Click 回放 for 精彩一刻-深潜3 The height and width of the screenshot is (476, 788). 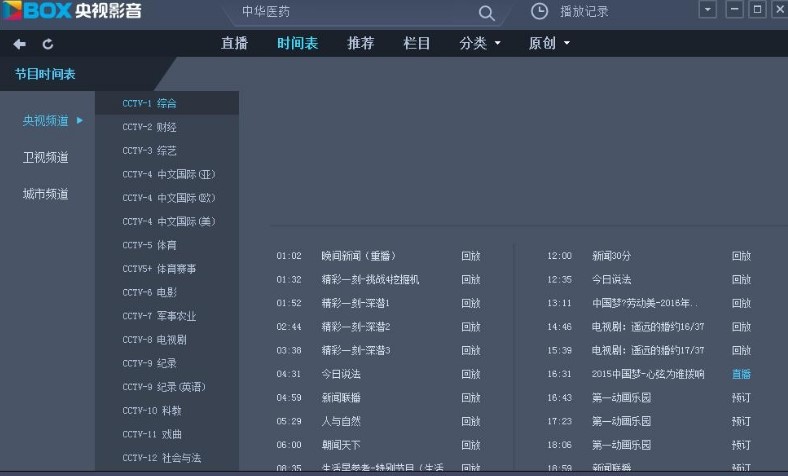[x=471, y=350]
